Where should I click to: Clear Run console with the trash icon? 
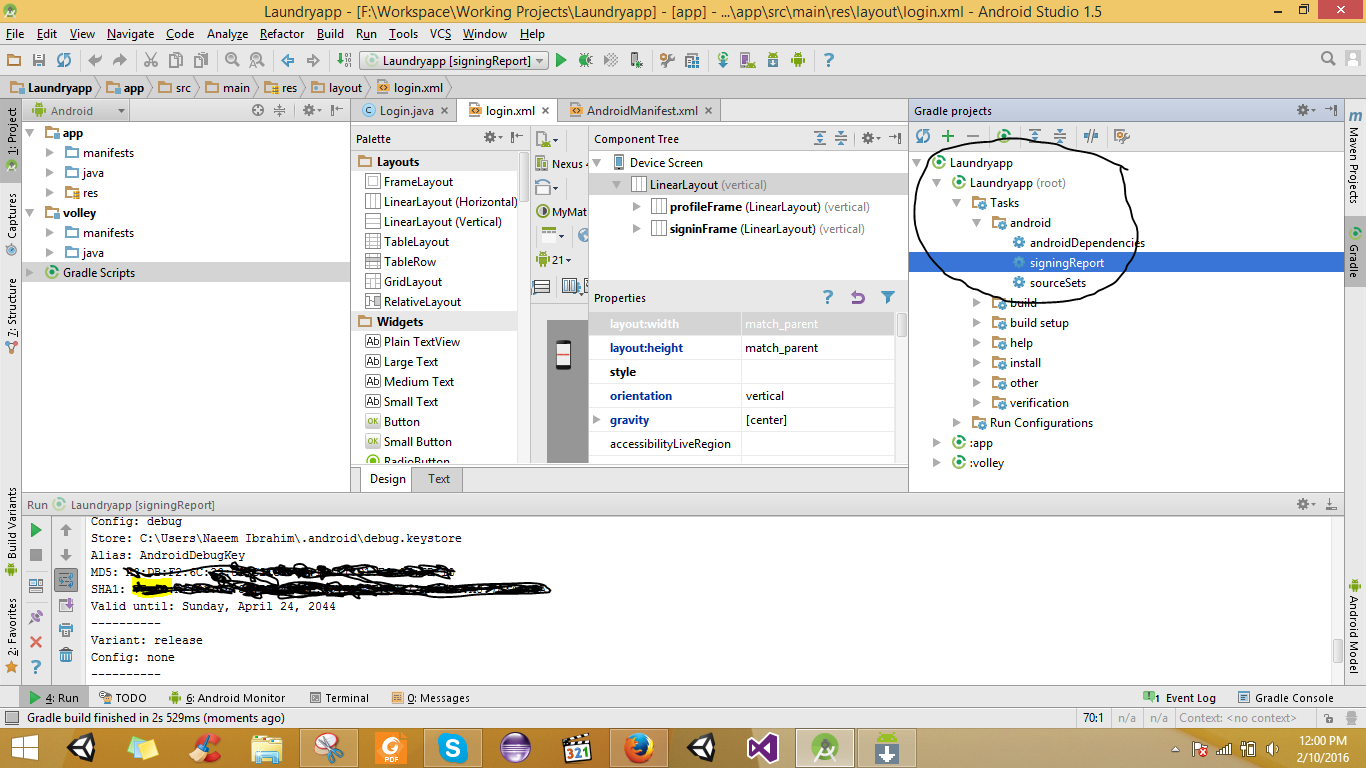click(x=66, y=655)
